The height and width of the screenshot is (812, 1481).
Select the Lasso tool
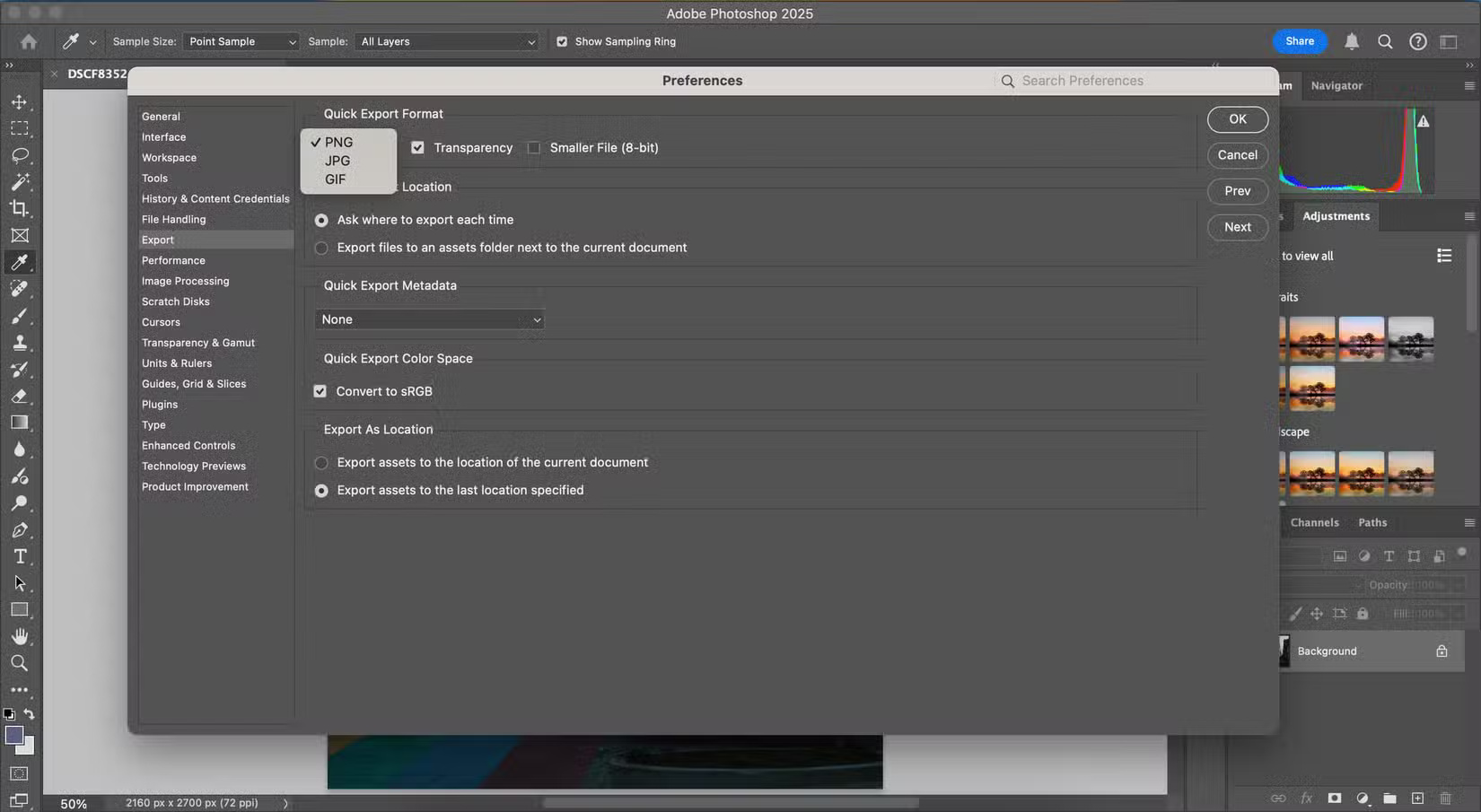tap(21, 155)
